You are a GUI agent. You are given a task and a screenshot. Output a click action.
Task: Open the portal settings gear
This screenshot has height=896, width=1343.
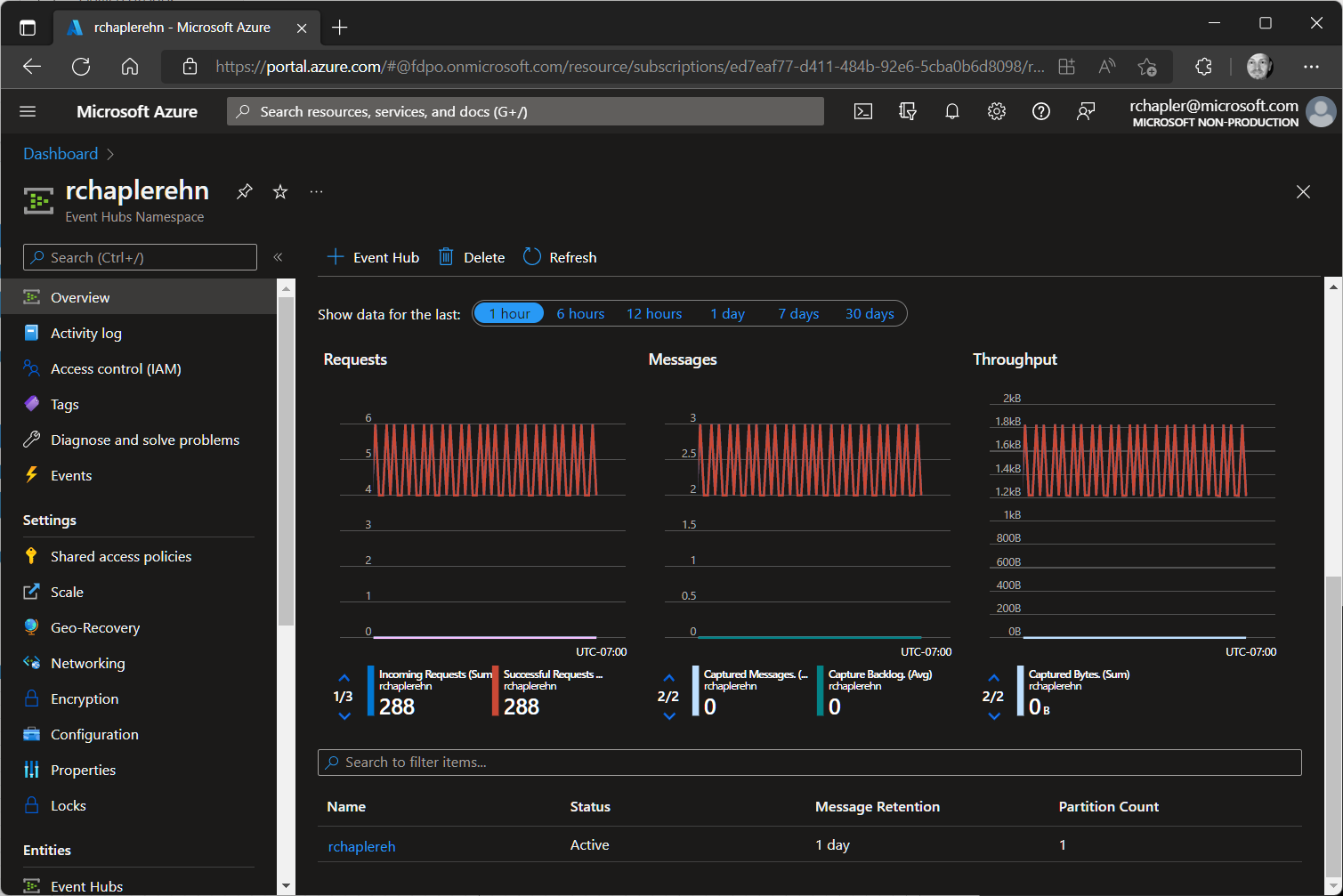click(x=996, y=110)
